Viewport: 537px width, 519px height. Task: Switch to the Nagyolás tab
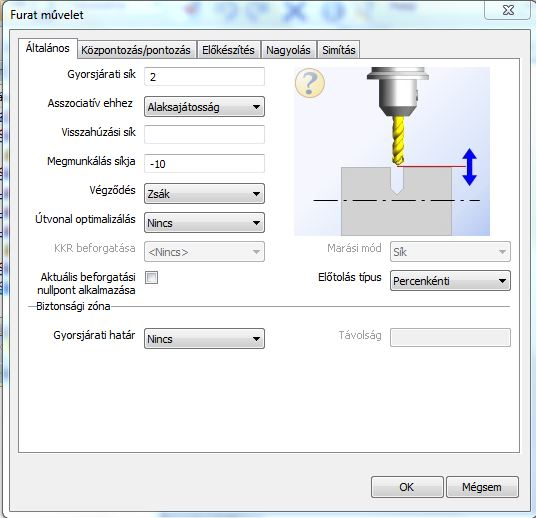(288, 50)
